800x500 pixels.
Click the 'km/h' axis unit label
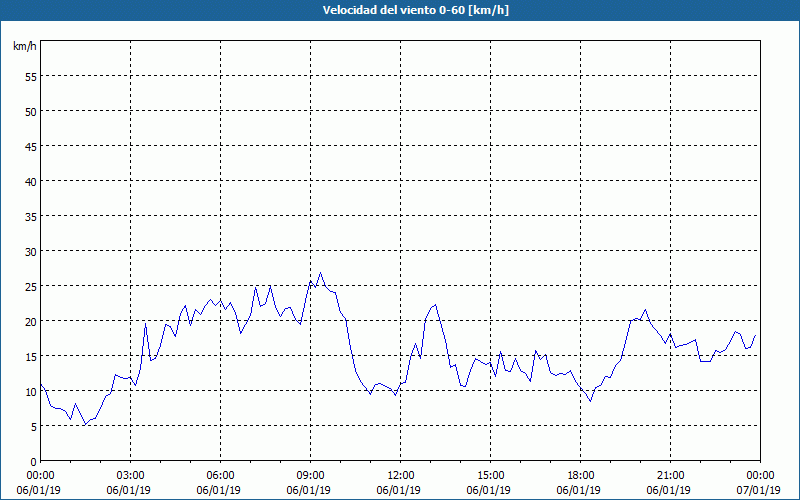click(x=24, y=46)
